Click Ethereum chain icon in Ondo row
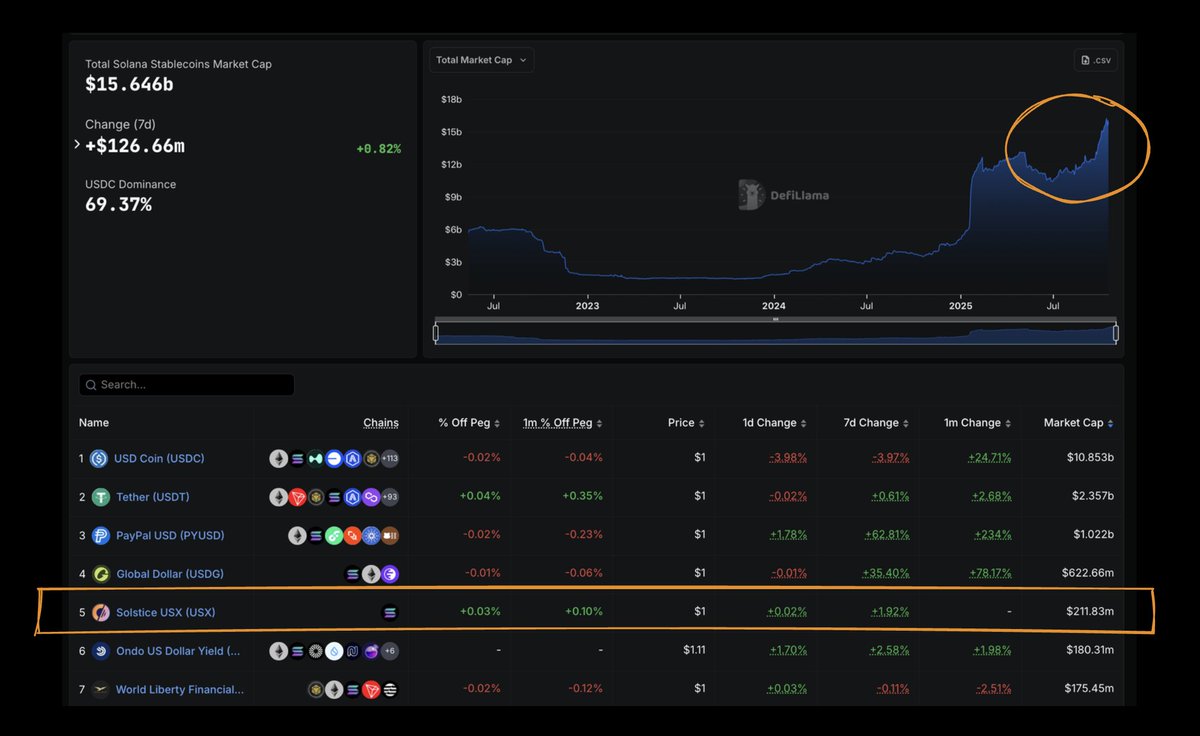The width and height of the screenshot is (1200, 736). click(279, 651)
